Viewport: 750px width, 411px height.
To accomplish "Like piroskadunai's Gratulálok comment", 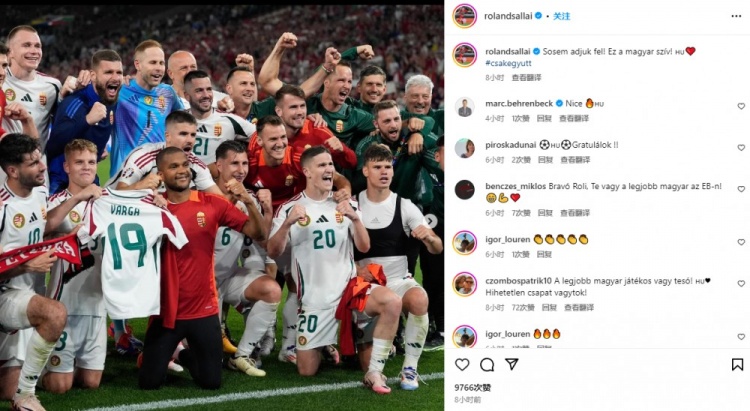I will click(x=741, y=148).
